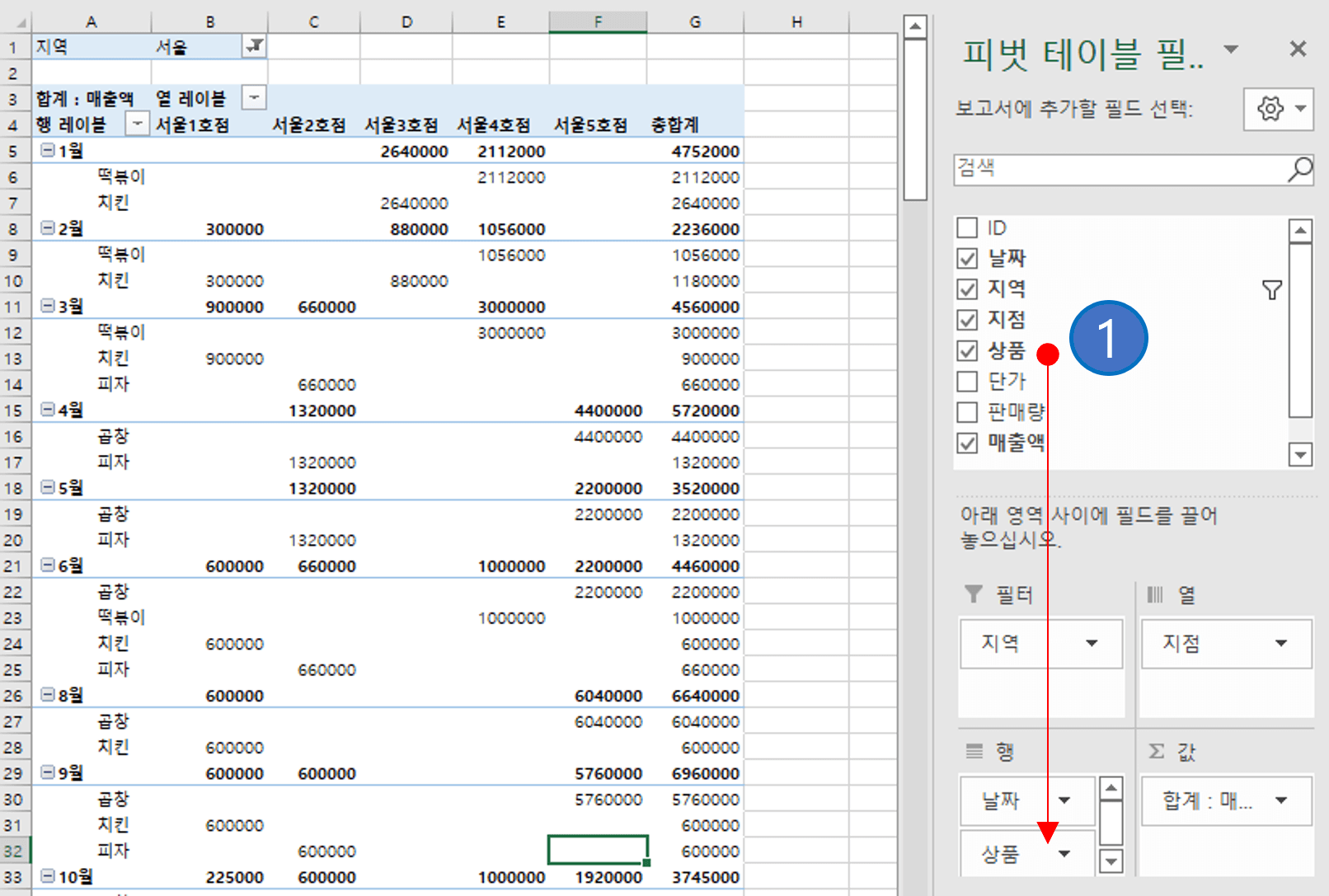Click the 행 rows area icon

(973, 751)
